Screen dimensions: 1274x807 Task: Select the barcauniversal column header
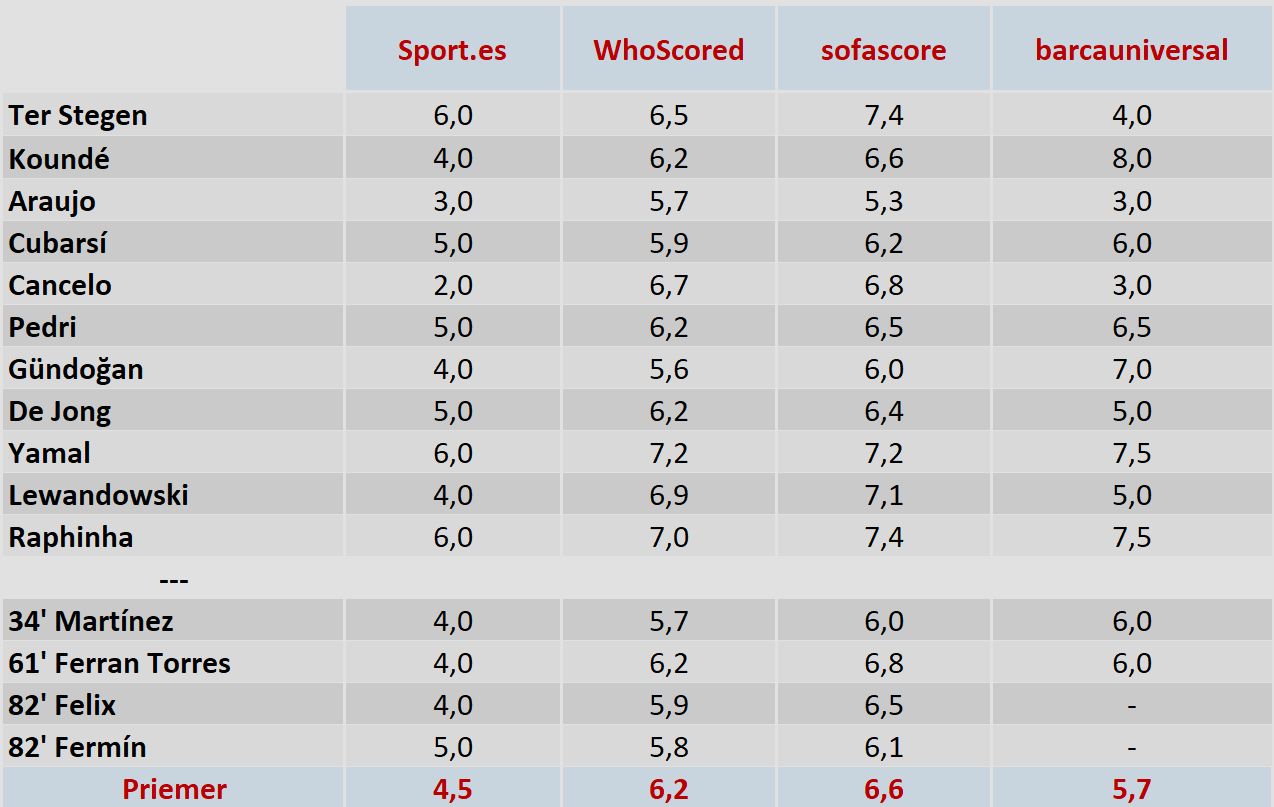[1131, 51]
